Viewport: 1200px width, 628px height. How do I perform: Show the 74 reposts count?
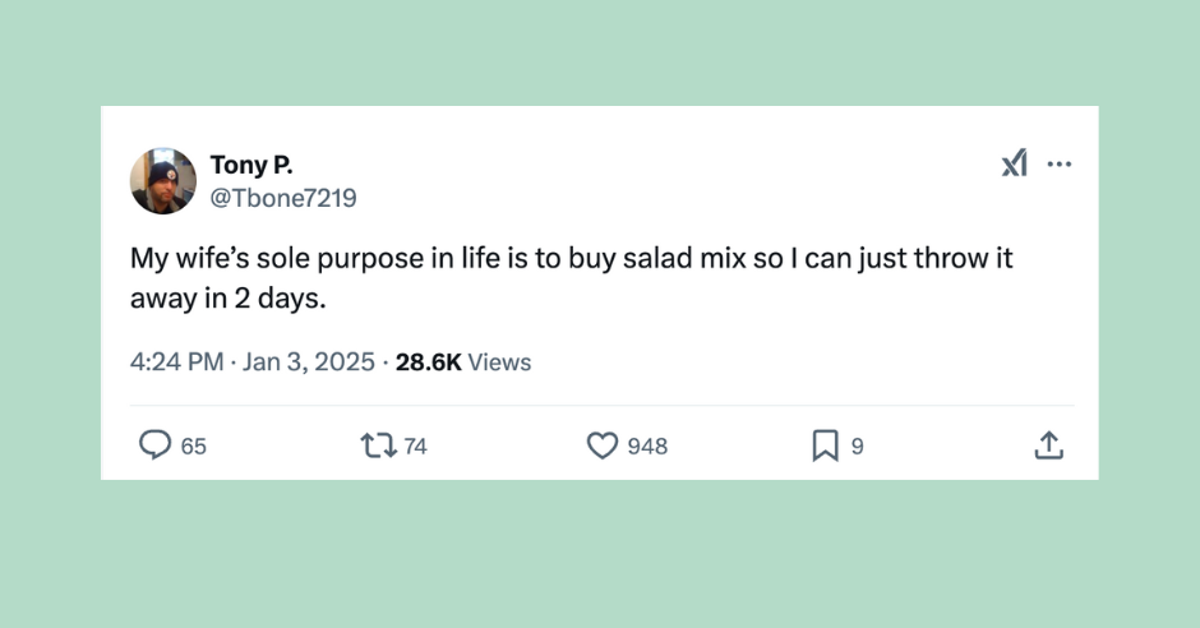415,446
